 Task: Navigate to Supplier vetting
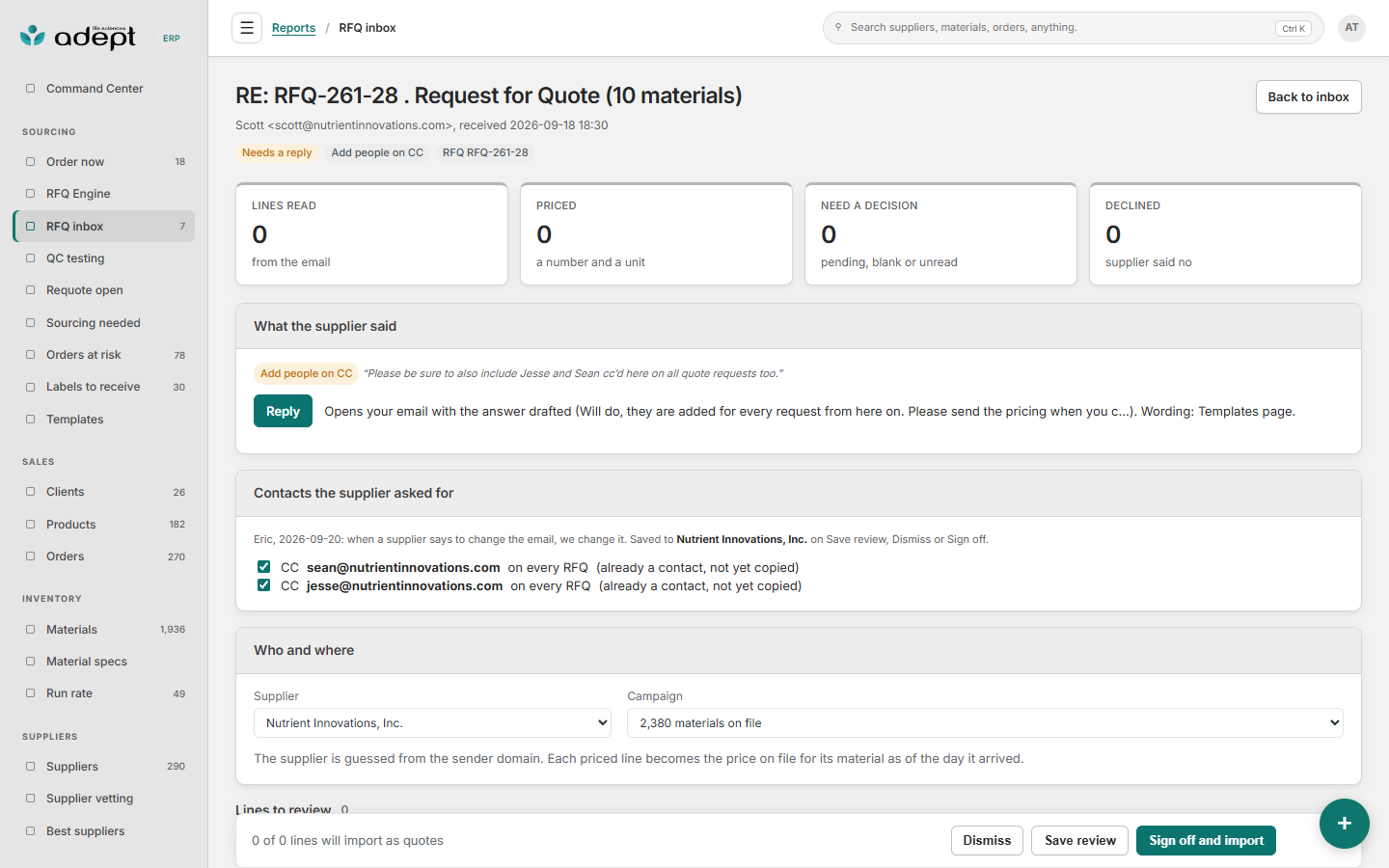point(104,799)
